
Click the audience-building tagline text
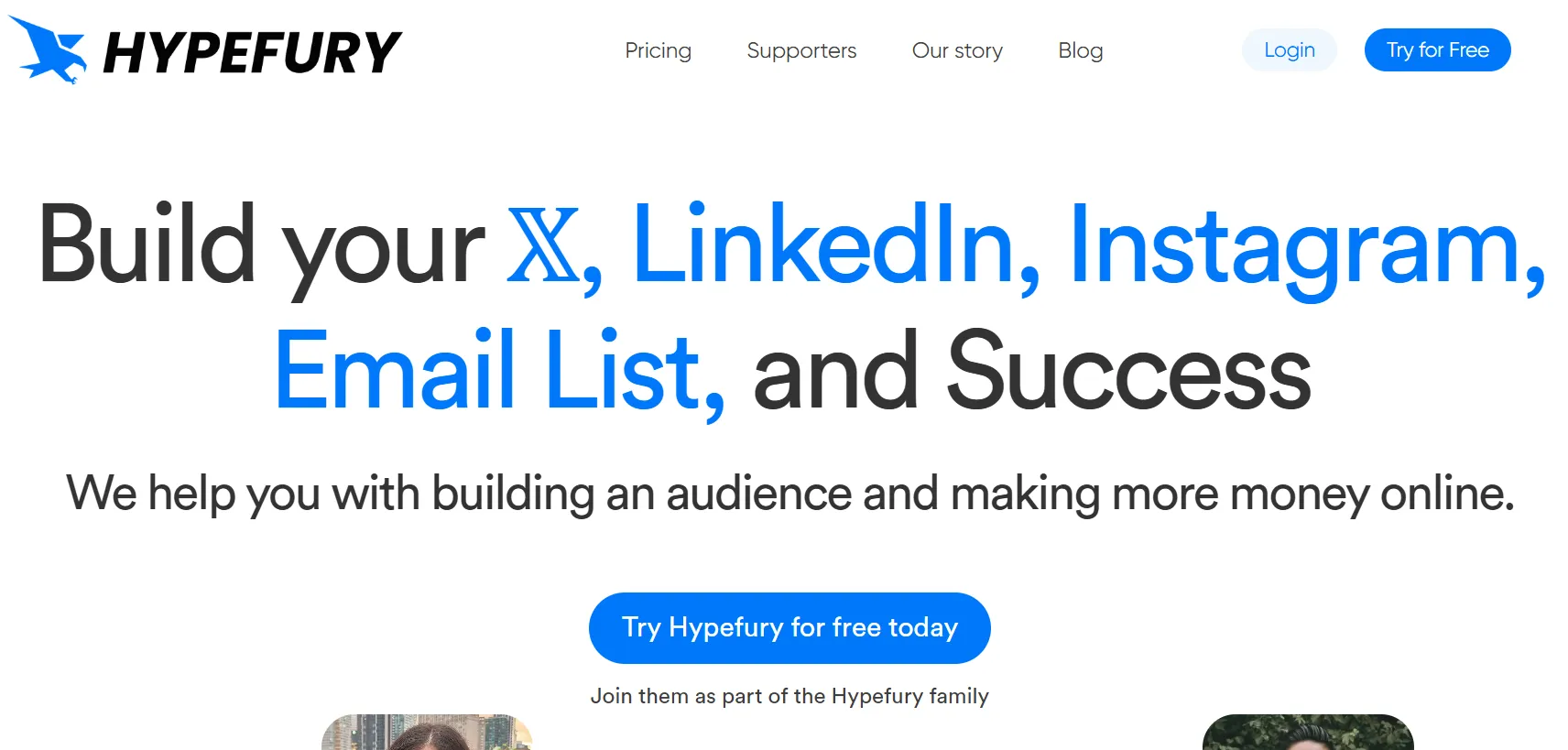pos(784,495)
